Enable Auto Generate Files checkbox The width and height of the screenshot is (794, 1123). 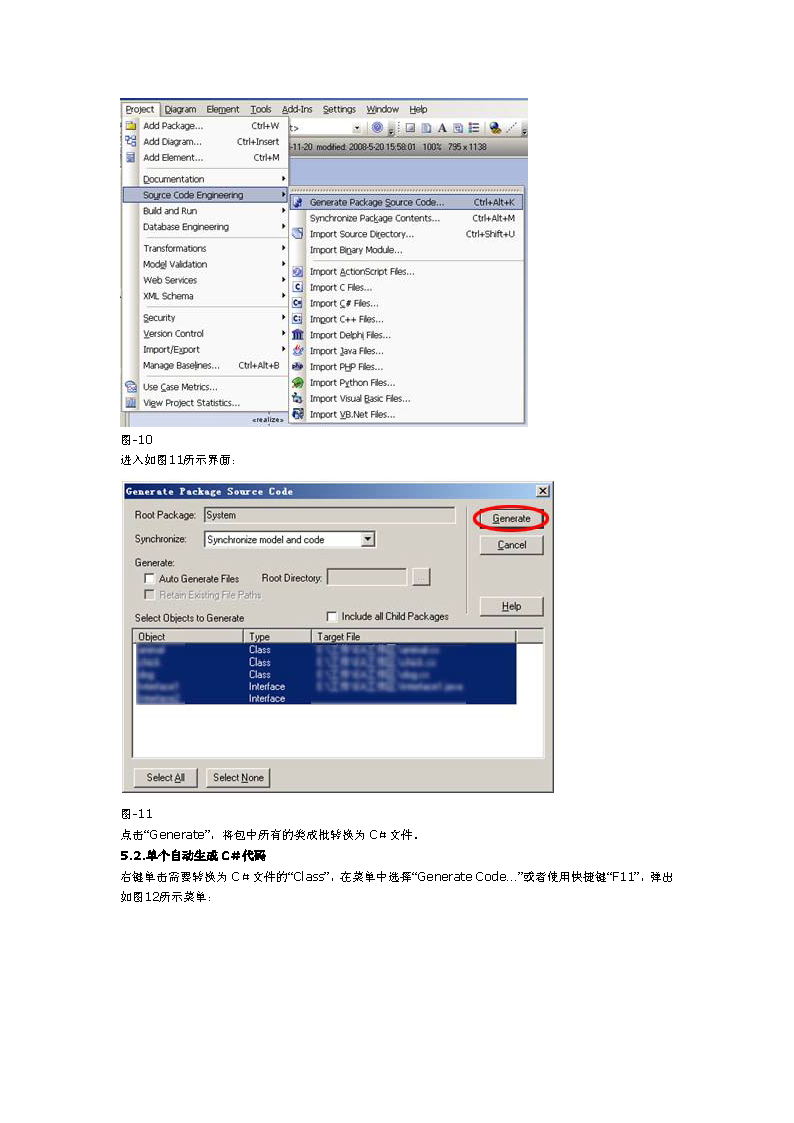click(x=149, y=578)
